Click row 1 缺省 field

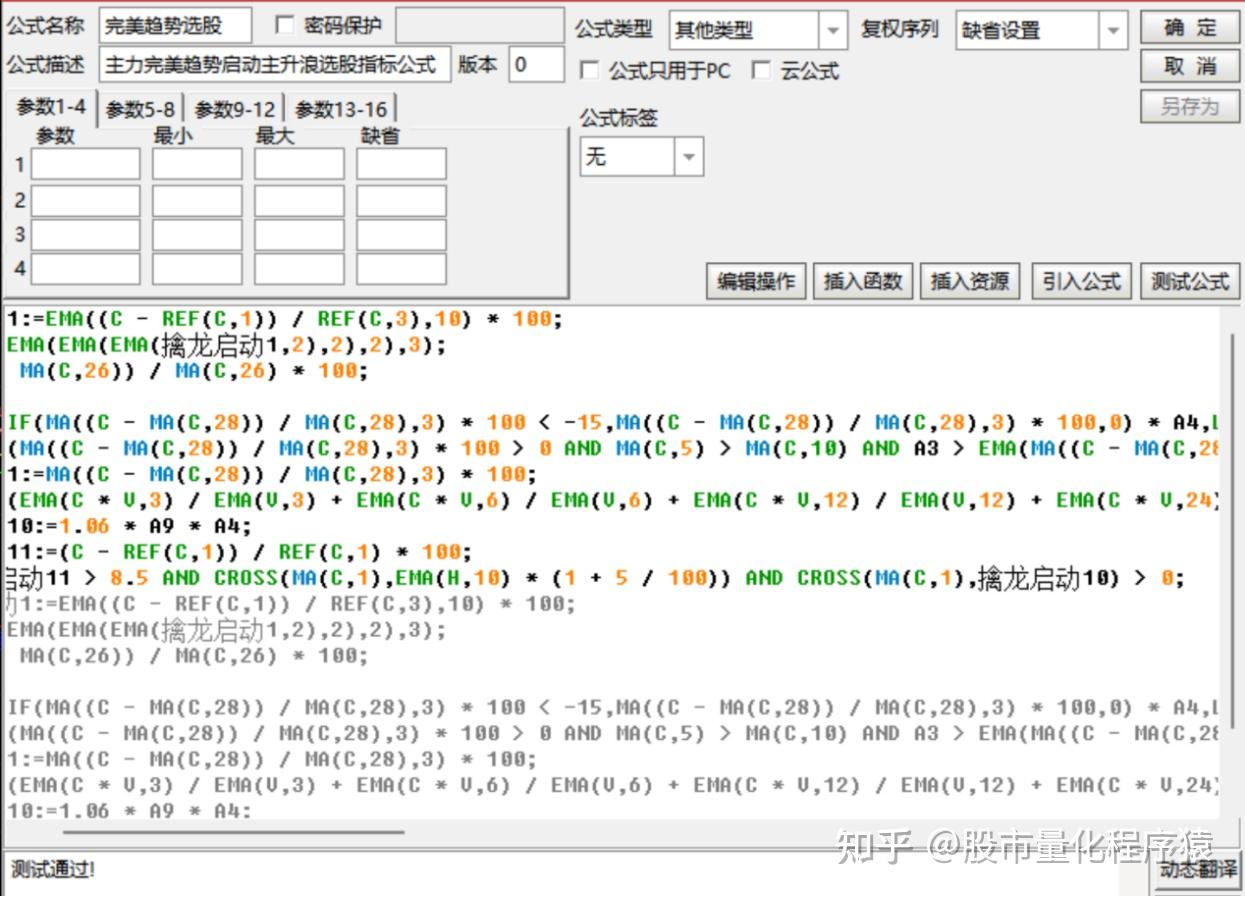(x=401, y=164)
